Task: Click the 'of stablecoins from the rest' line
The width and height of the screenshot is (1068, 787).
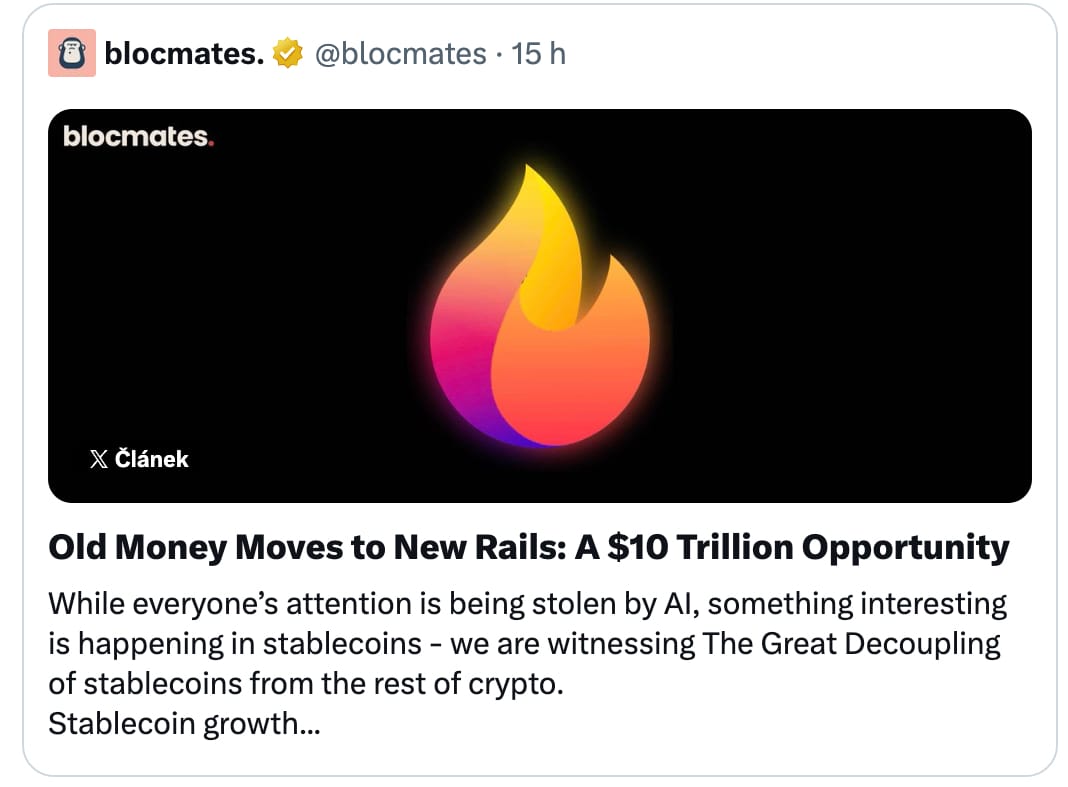Action: click(x=300, y=683)
